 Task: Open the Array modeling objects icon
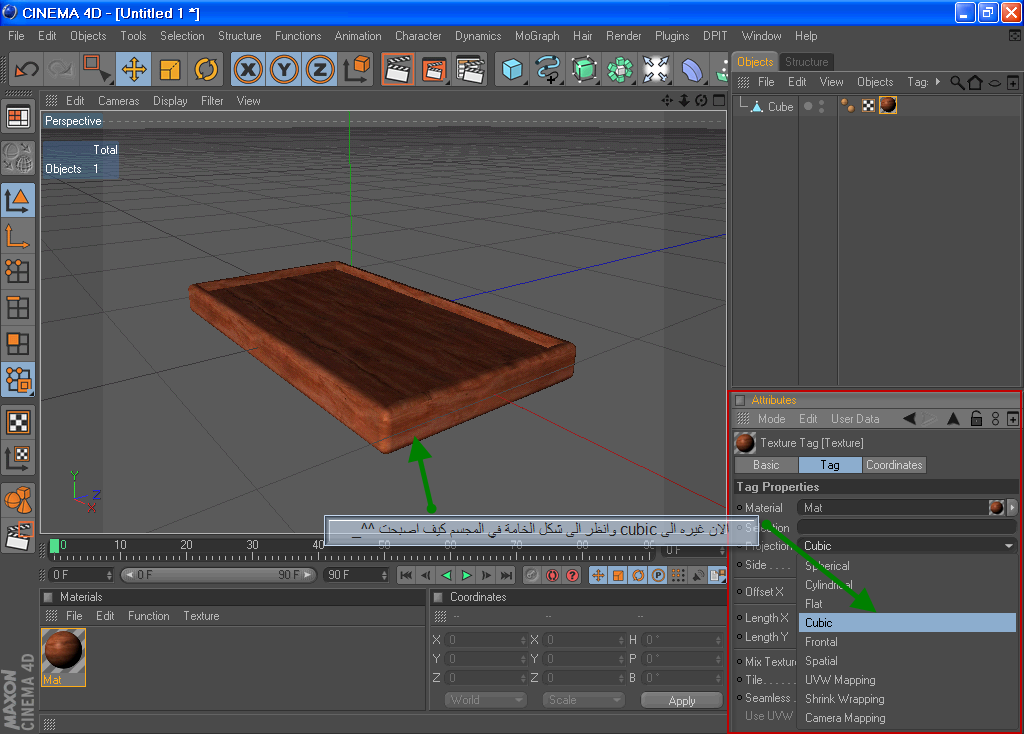[x=620, y=69]
